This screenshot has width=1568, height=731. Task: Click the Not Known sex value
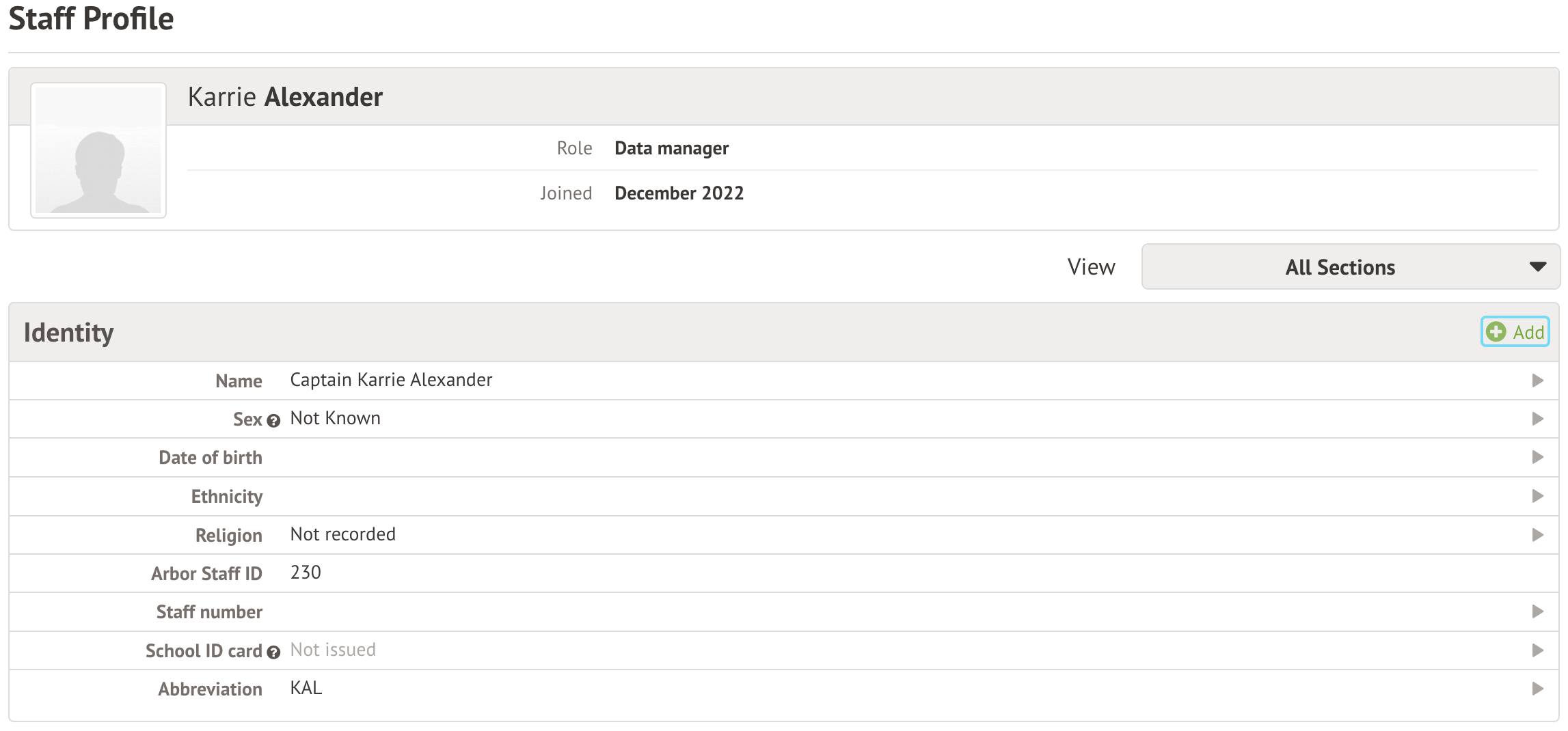(335, 418)
